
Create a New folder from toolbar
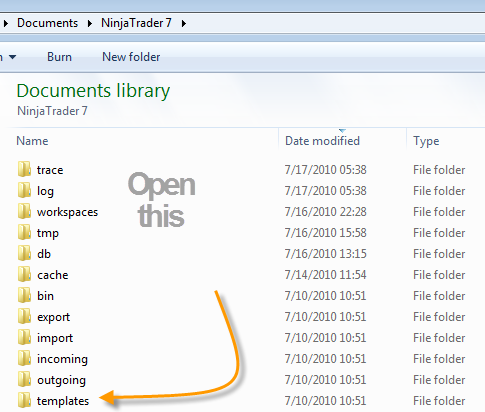click(x=131, y=57)
